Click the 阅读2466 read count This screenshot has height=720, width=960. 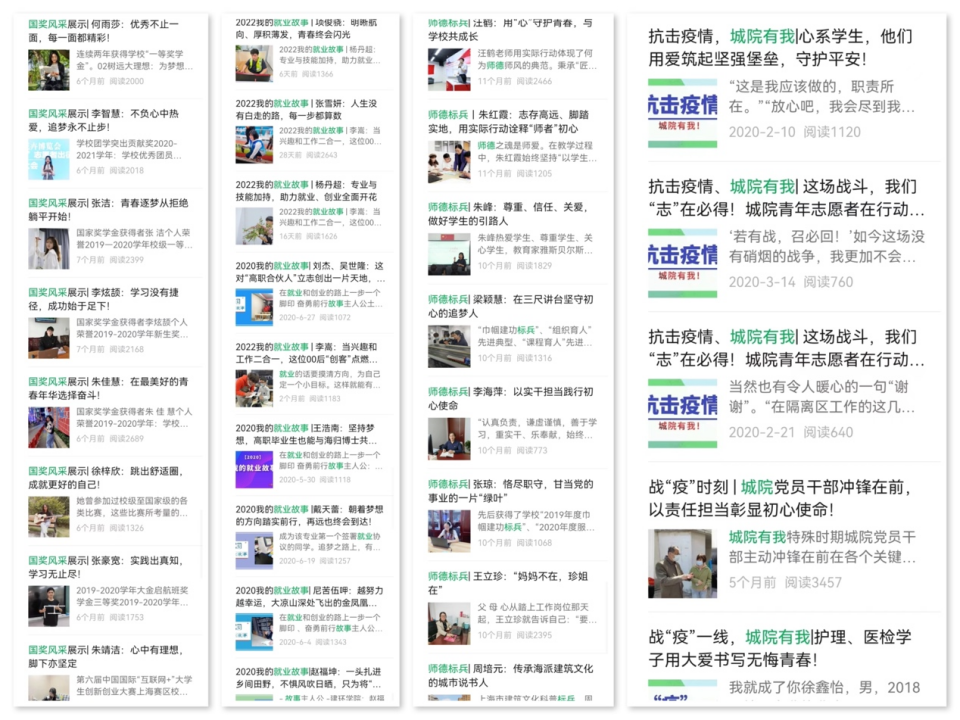point(534,81)
